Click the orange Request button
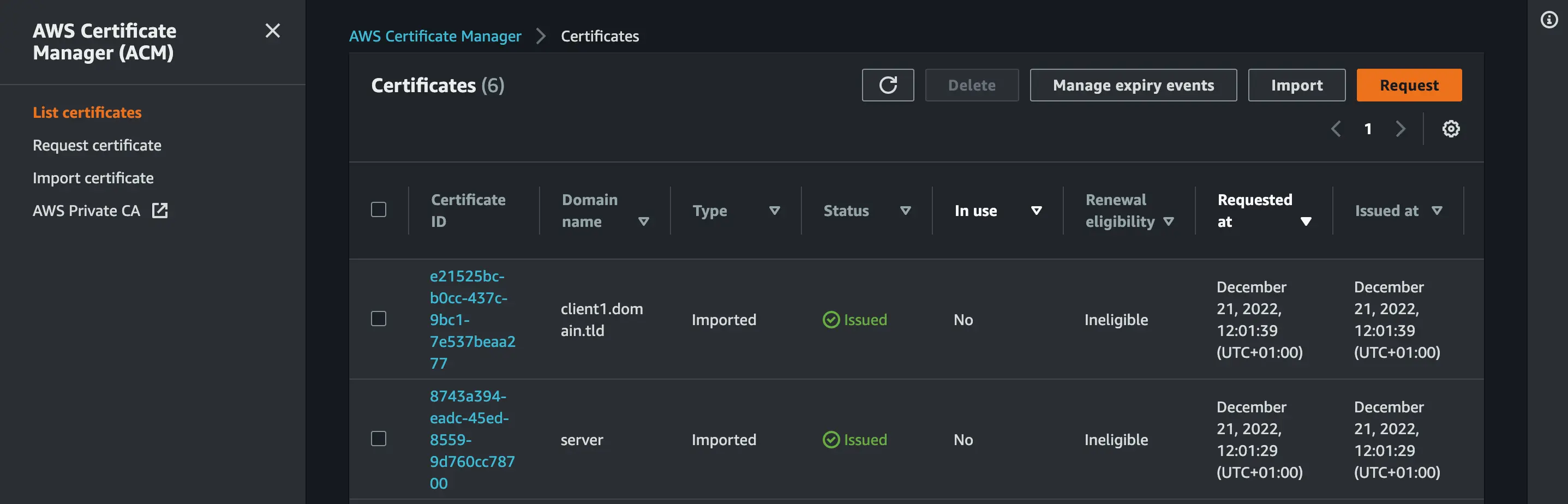This screenshot has height=504, width=1568. 1409,85
